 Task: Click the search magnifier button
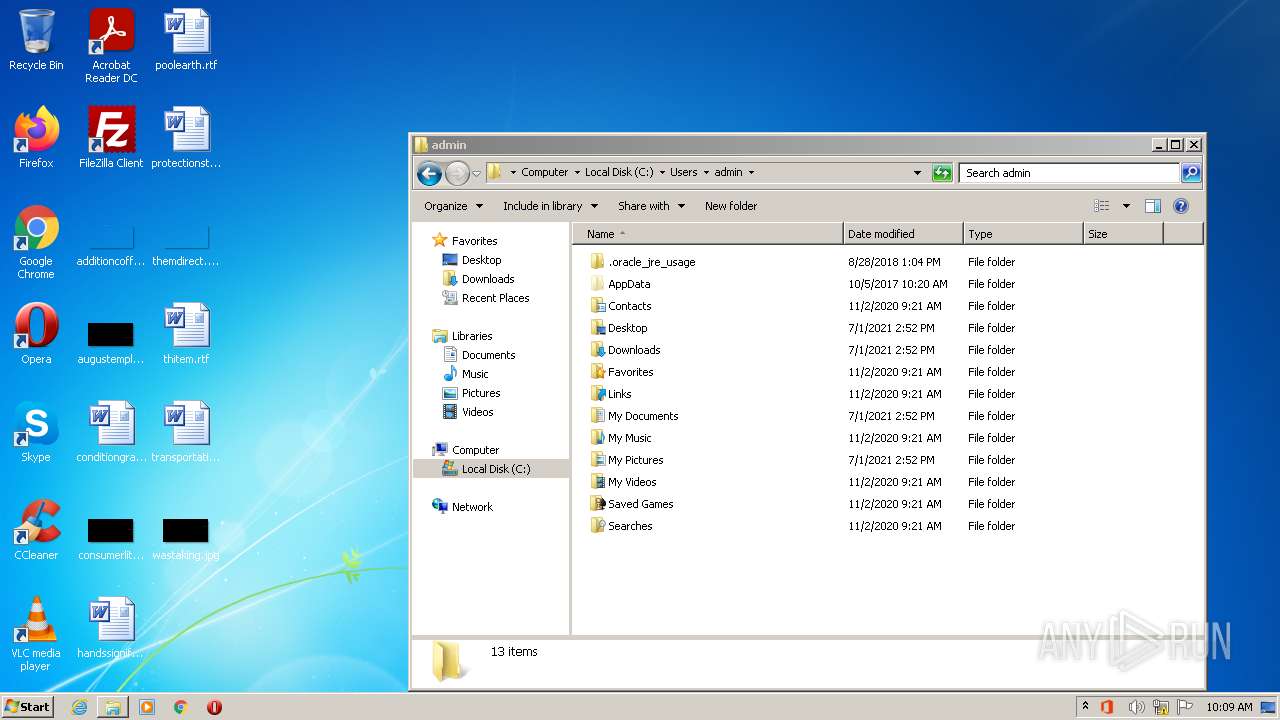point(1190,173)
